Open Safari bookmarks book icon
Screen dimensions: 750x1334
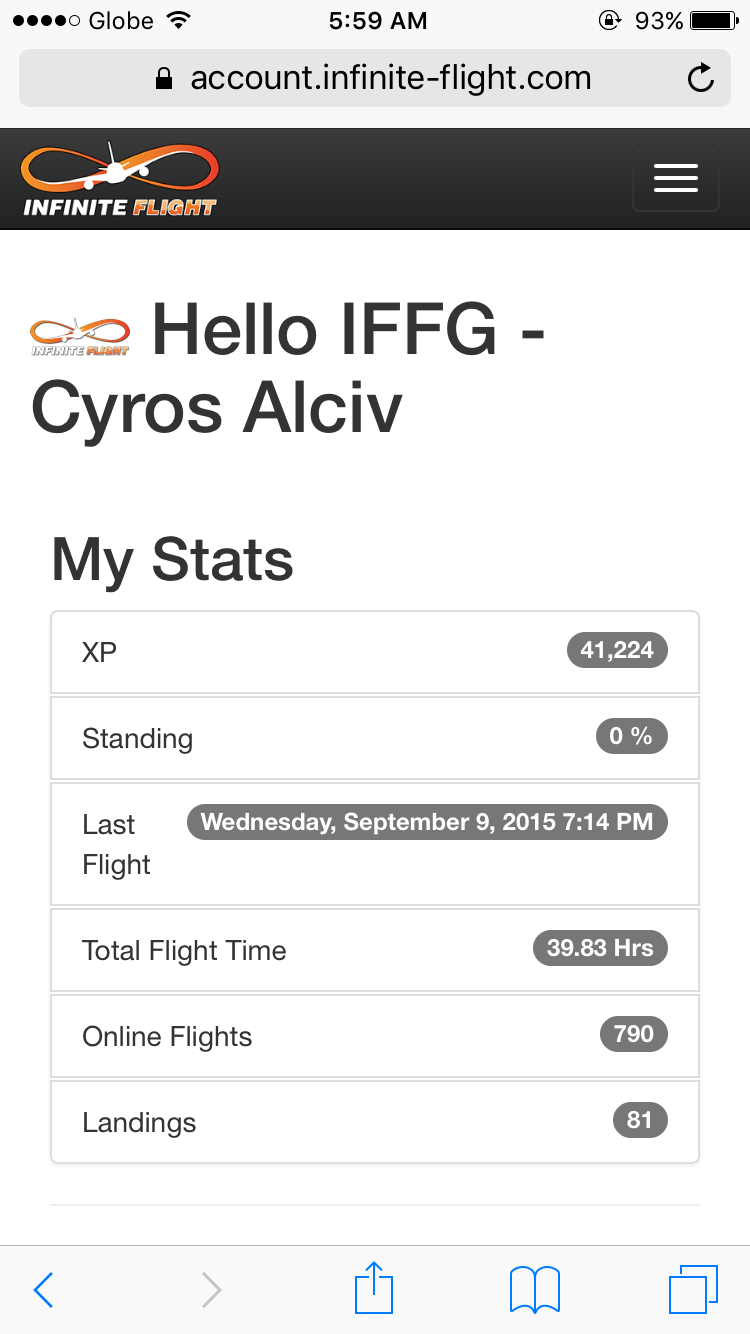click(x=534, y=1289)
